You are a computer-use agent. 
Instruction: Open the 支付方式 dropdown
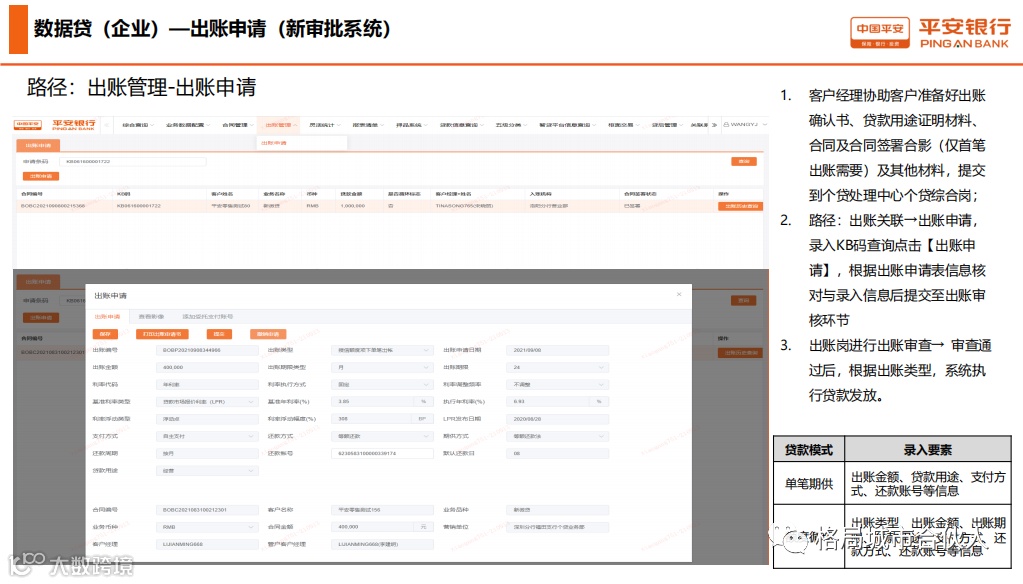click(207, 436)
